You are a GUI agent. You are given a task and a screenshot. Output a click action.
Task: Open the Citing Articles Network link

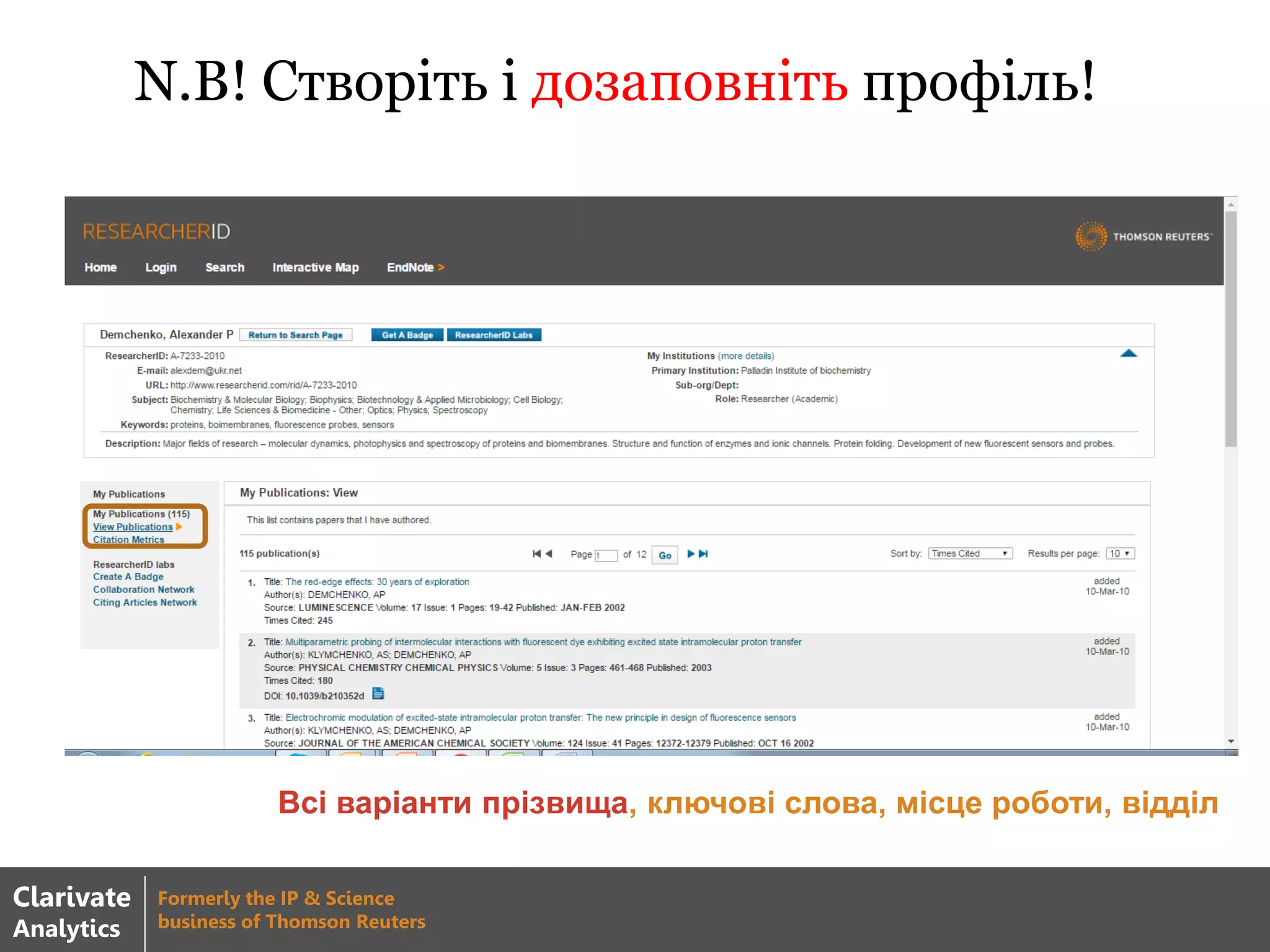click(x=145, y=602)
